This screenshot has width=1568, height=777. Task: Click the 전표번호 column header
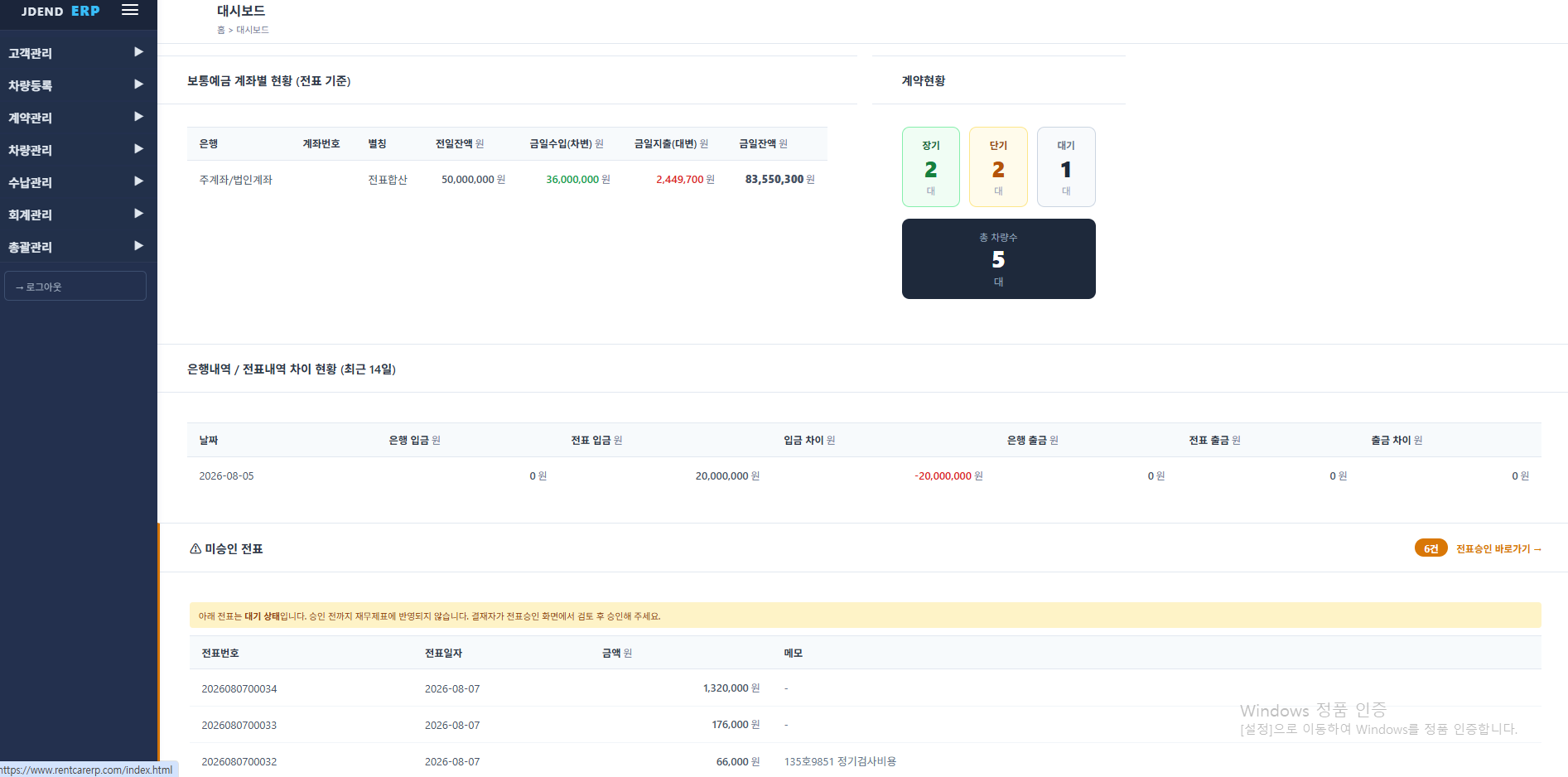220,653
